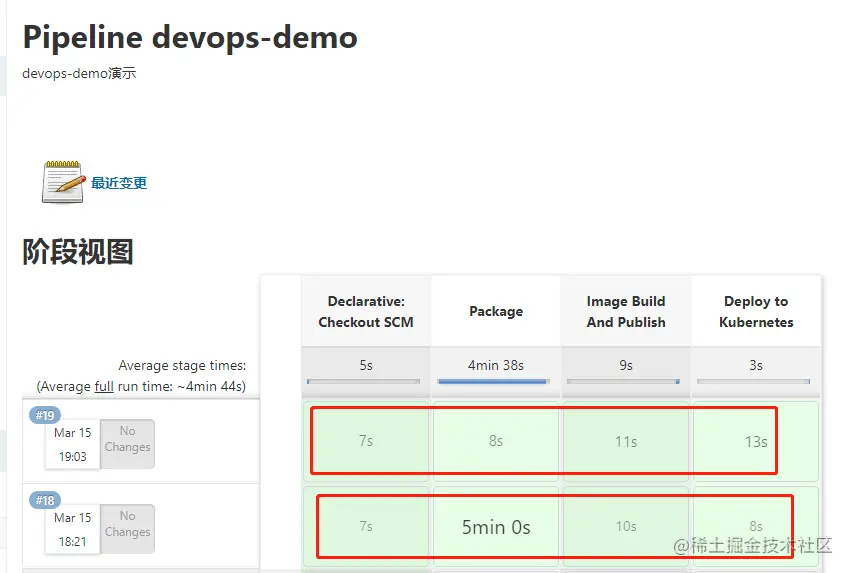The height and width of the screenshot is (573, 850).
Task: Click the 阶段视图 heading
Action: point(78,252)
